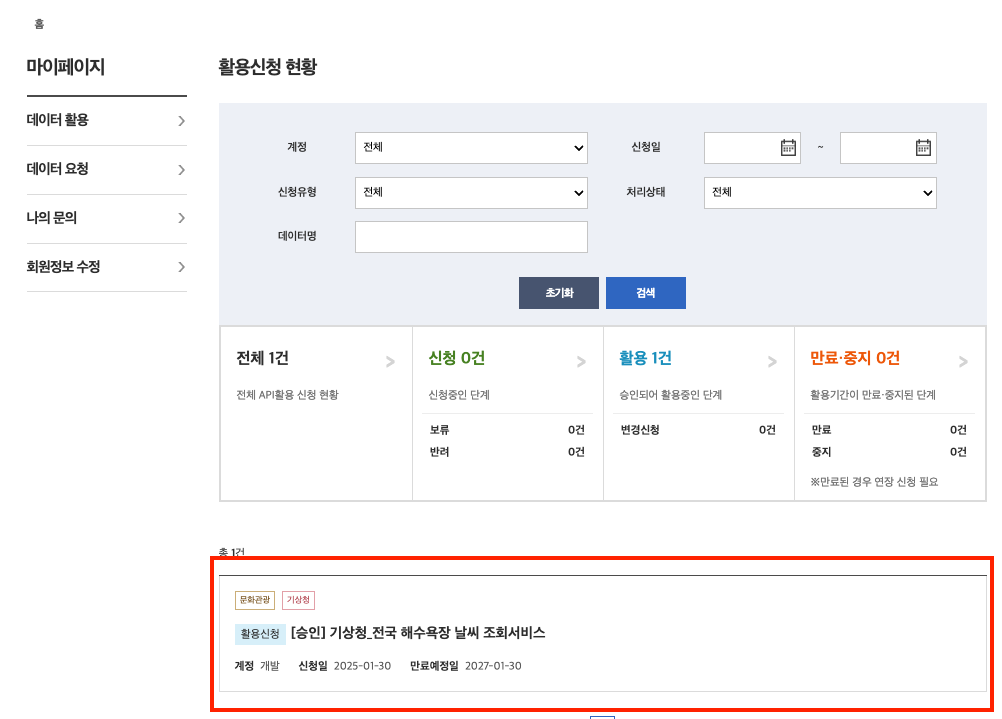This screenshot has width=1002, height=719.
Task: Open the end date calendar picker icon
Action: 923,148
